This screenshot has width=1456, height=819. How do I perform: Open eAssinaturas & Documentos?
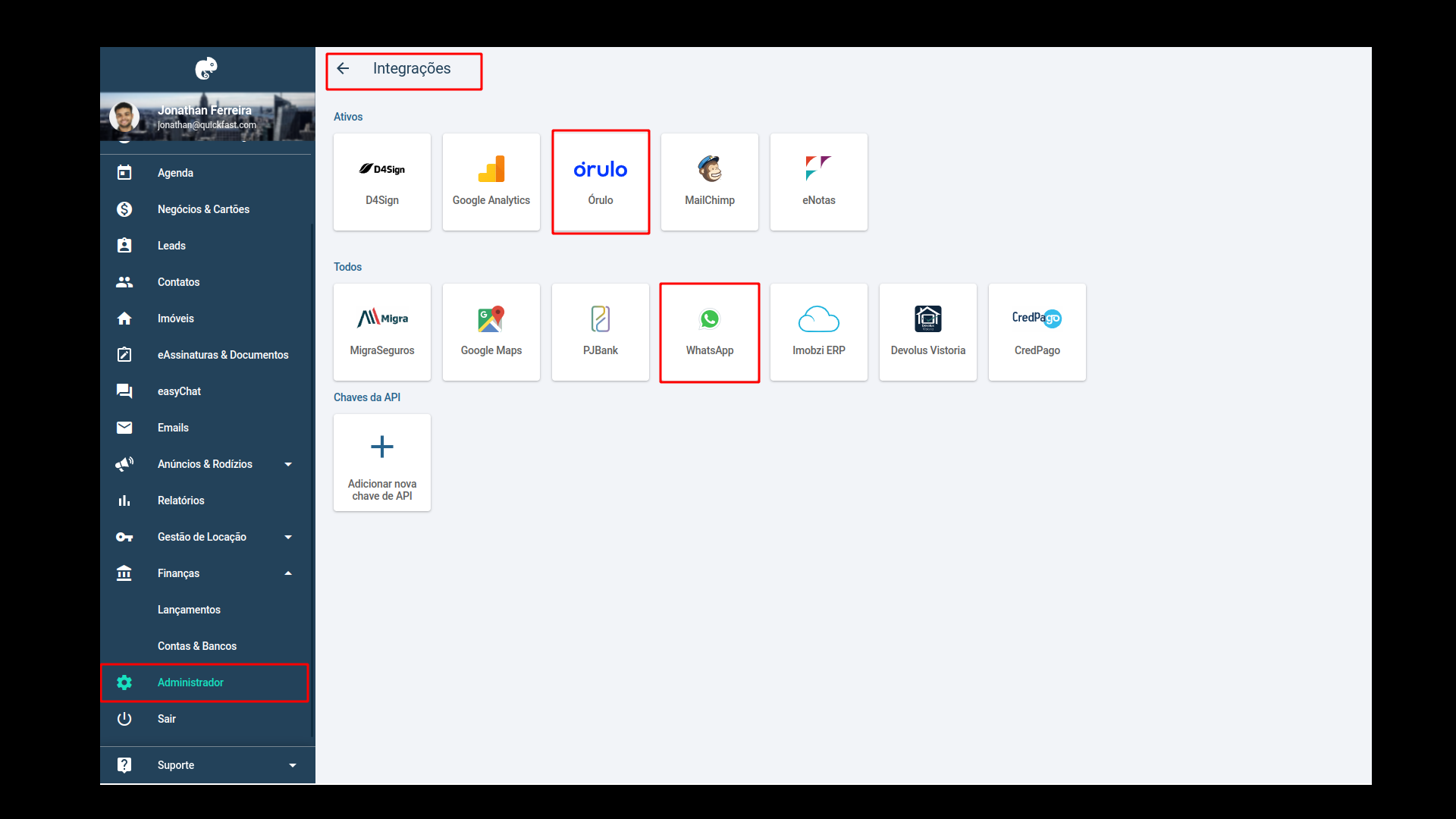223,355
